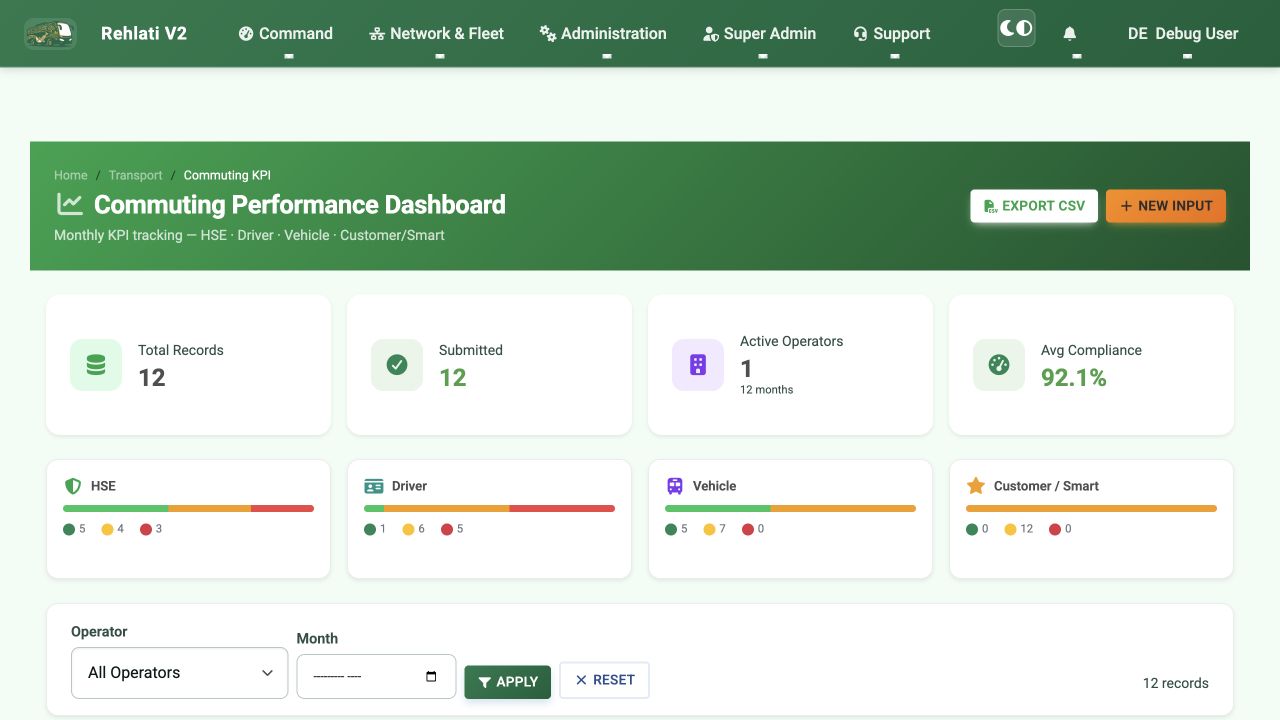Click the New Input button
The height and width of the screenshot is (720, 1280).
coord(1166,206)
